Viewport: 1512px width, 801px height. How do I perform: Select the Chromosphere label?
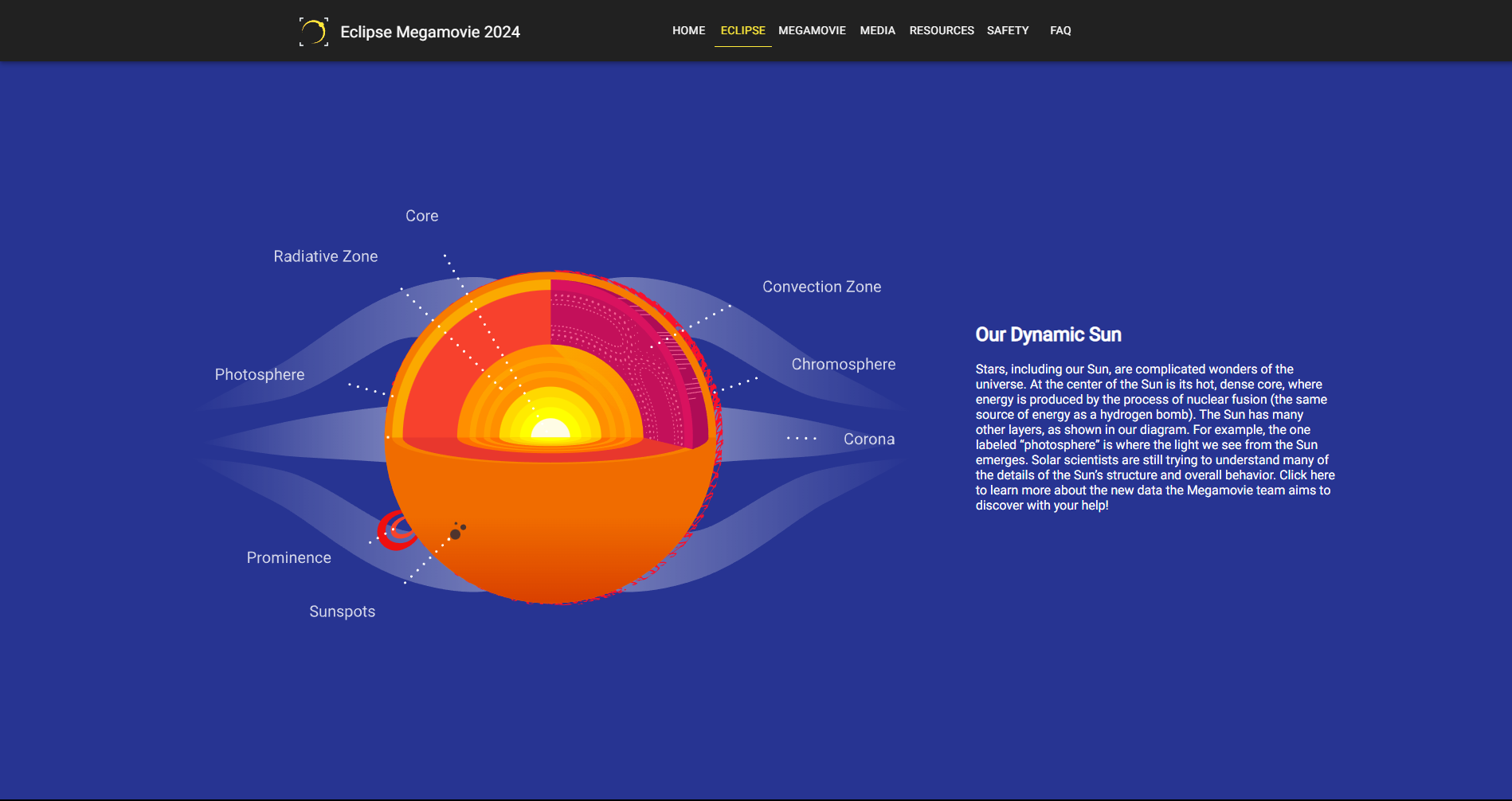pyautogui.click(x=843, y=364)
